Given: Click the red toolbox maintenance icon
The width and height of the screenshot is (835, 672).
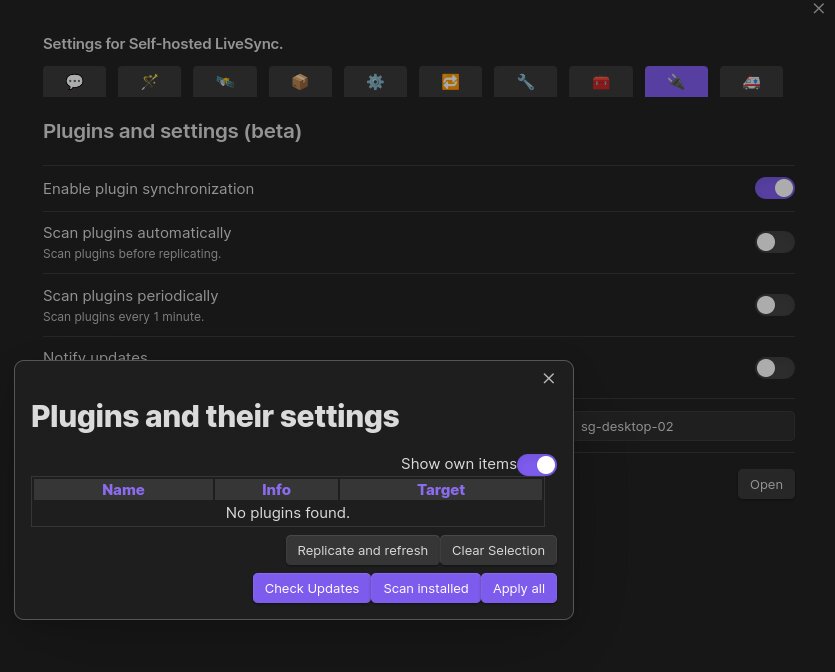Looking at the screenshot, I should (600, 81).
